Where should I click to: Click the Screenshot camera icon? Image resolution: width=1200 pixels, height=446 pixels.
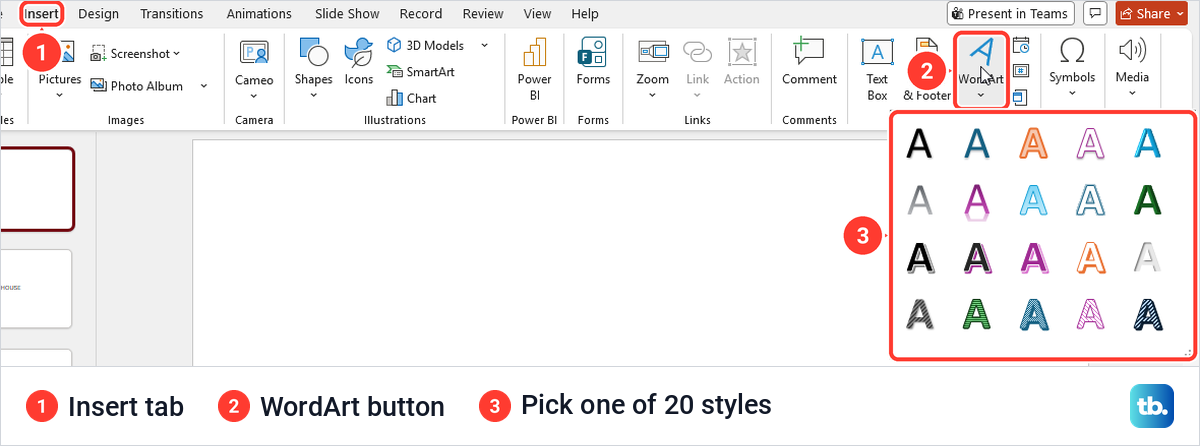(x=99, y=53)
